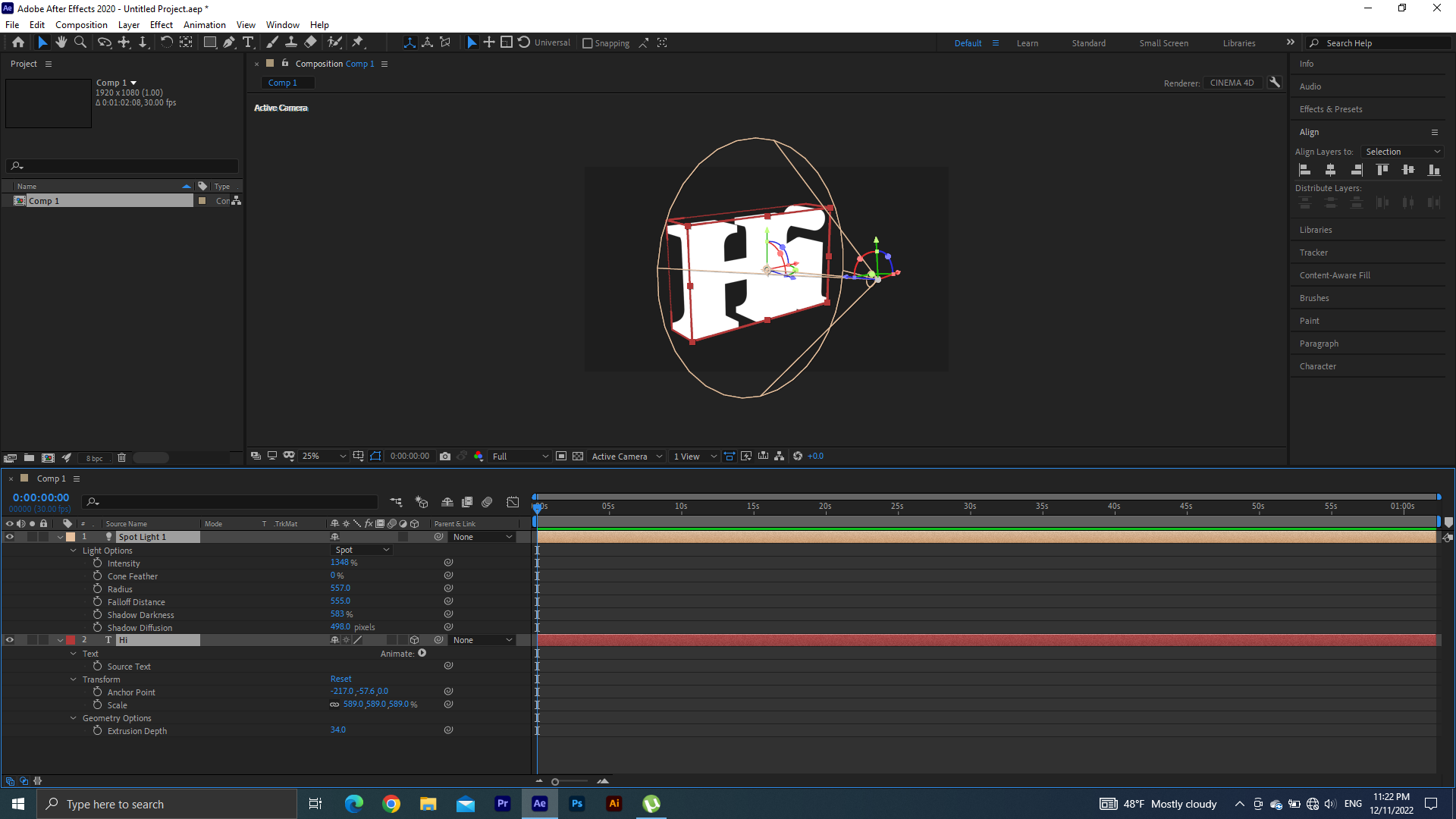The height and width of the screenshot is (819, 1456).
Task: Enable Motion Blur for the composition
Action: coord(487,502)
